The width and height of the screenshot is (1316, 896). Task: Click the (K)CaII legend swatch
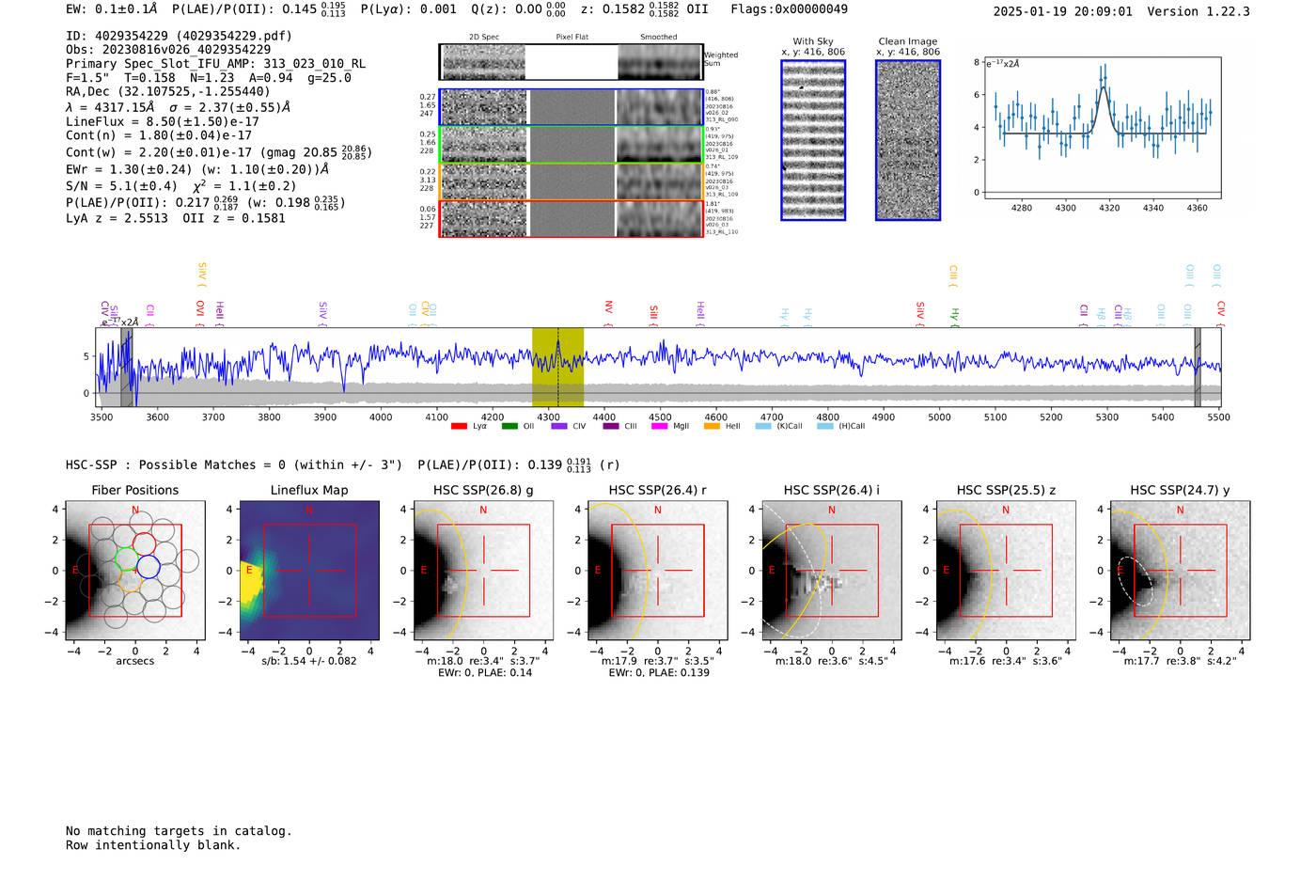point(763,426)
